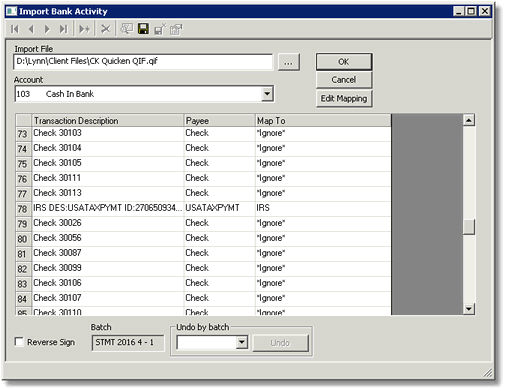
Task: Click the new record arrow-star icon
Action: click(x=84, y=29)
